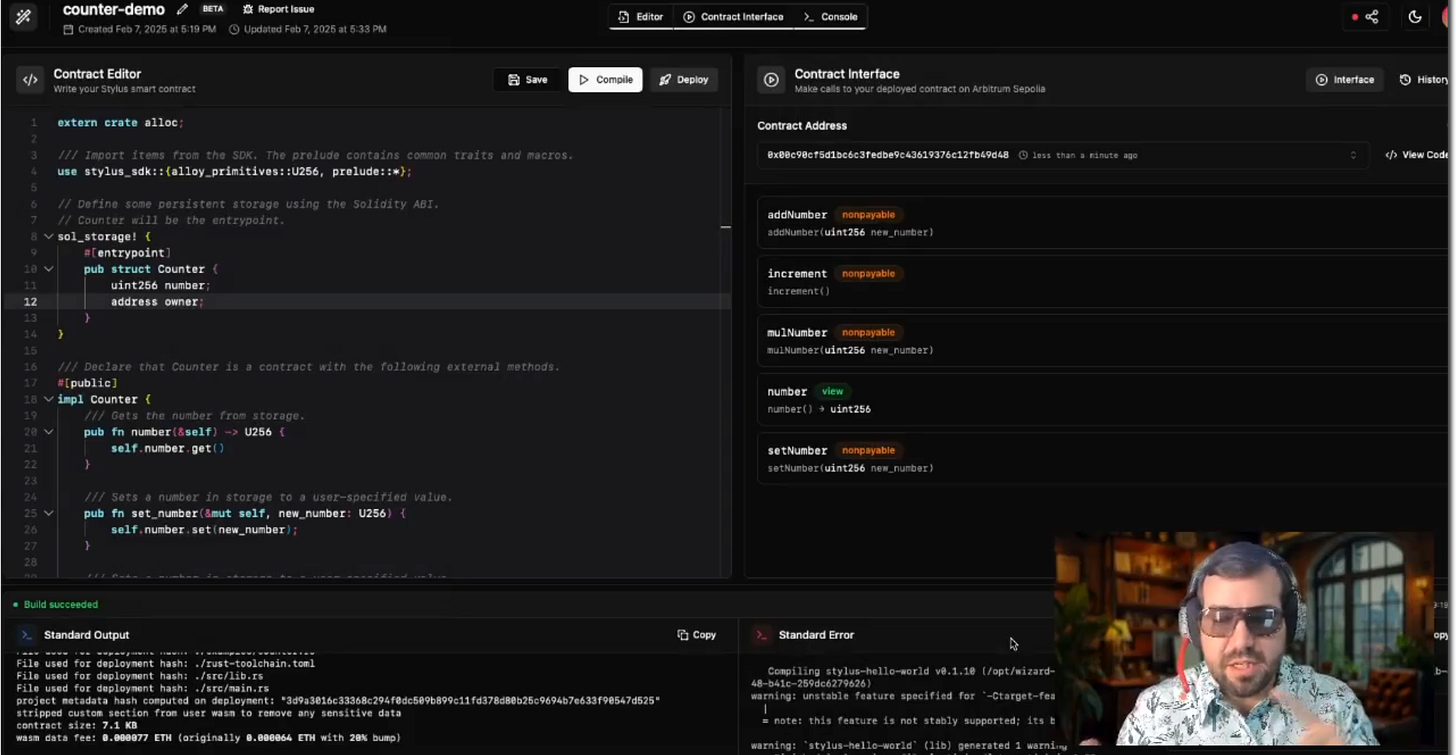Image resolution: width=1456 pixels, height=755 pixels.
Task: Click the Updated time clock icon
Action: coord(234,29)
